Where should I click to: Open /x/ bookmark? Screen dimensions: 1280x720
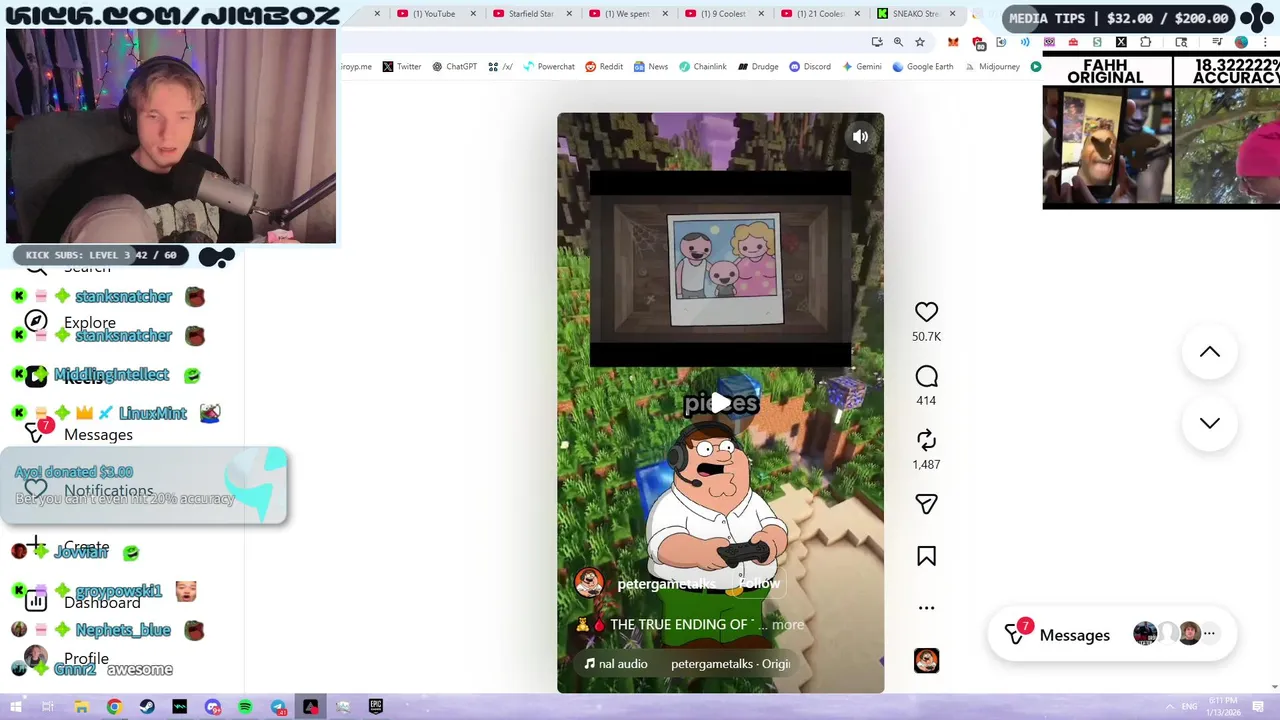[500, 67]
